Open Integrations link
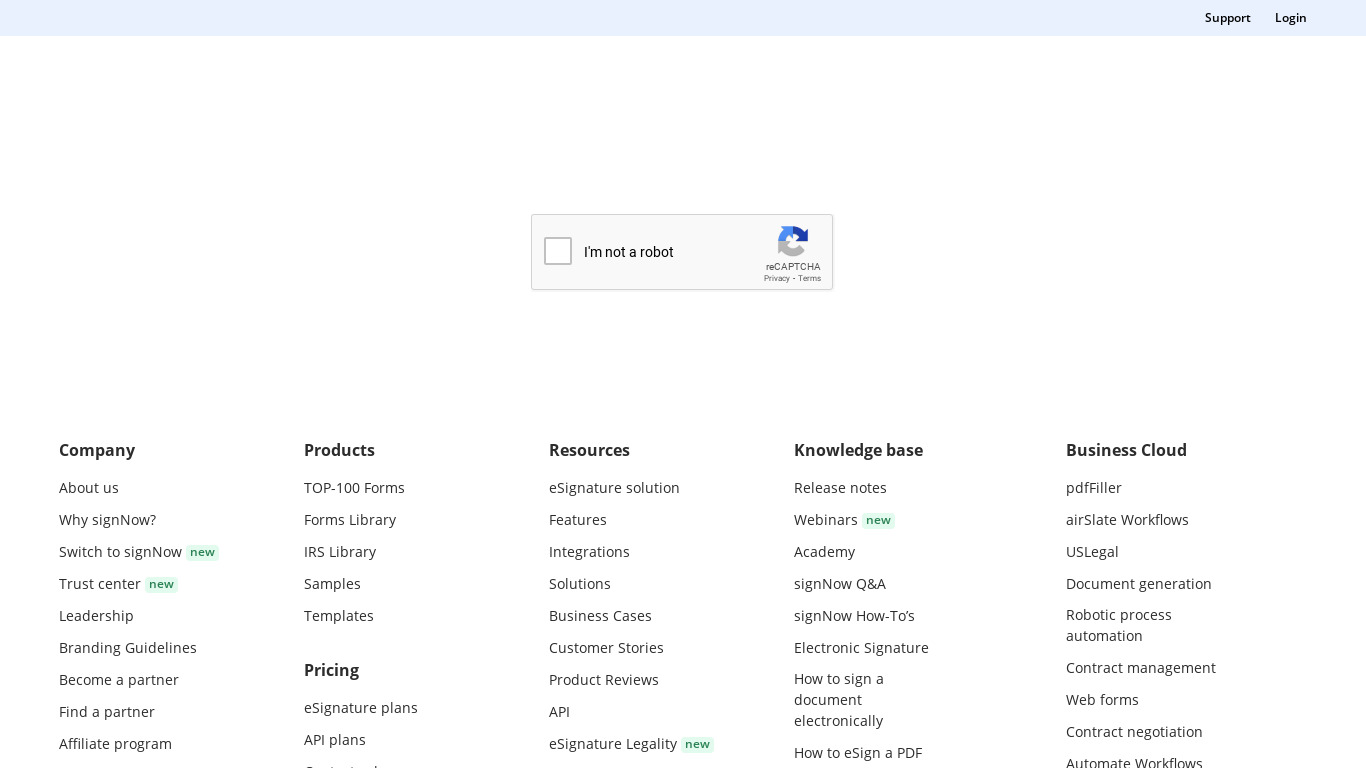 (x=589, y=552)
